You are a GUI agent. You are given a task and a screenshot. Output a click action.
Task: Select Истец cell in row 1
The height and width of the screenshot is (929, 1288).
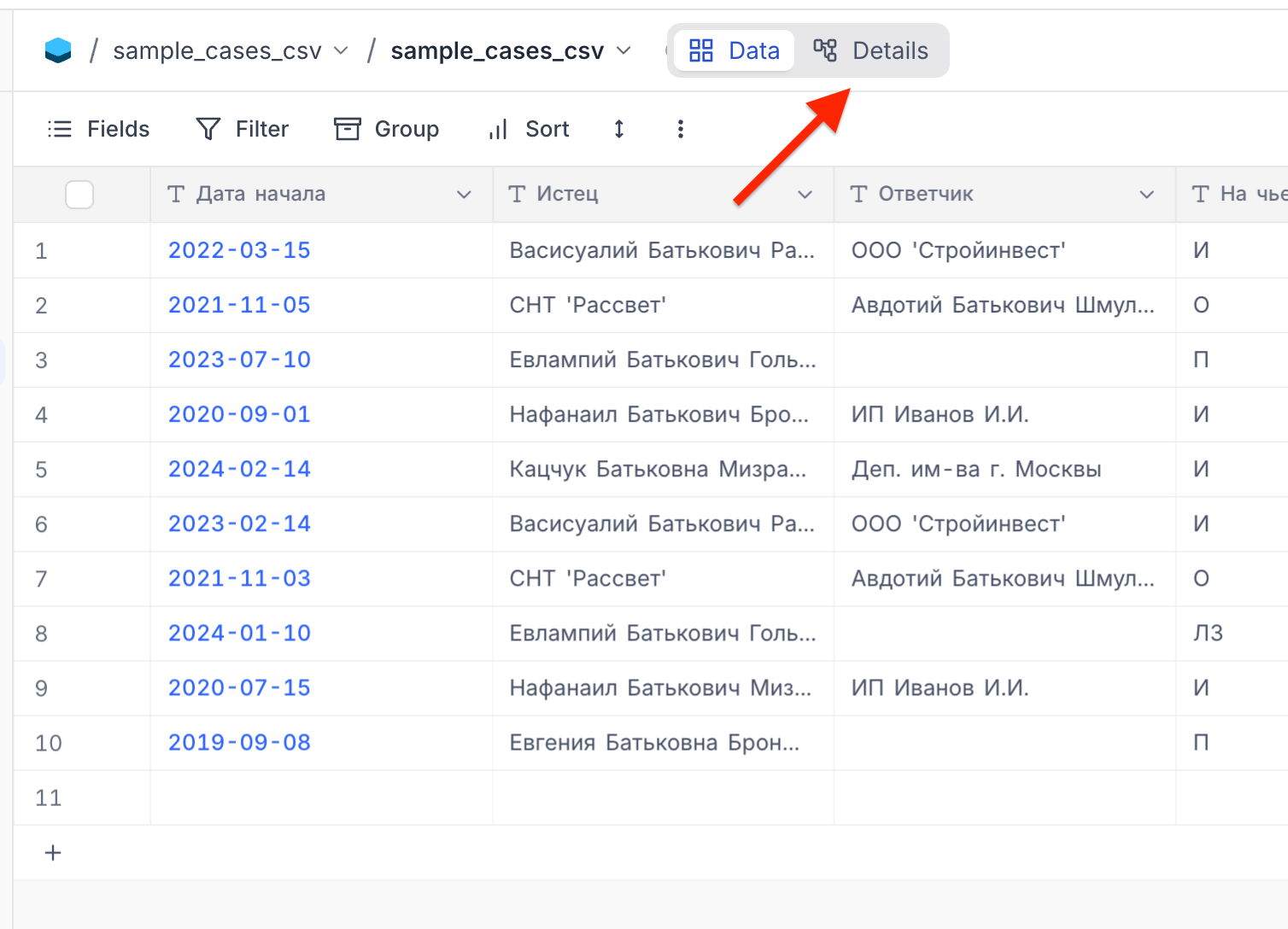664,250
